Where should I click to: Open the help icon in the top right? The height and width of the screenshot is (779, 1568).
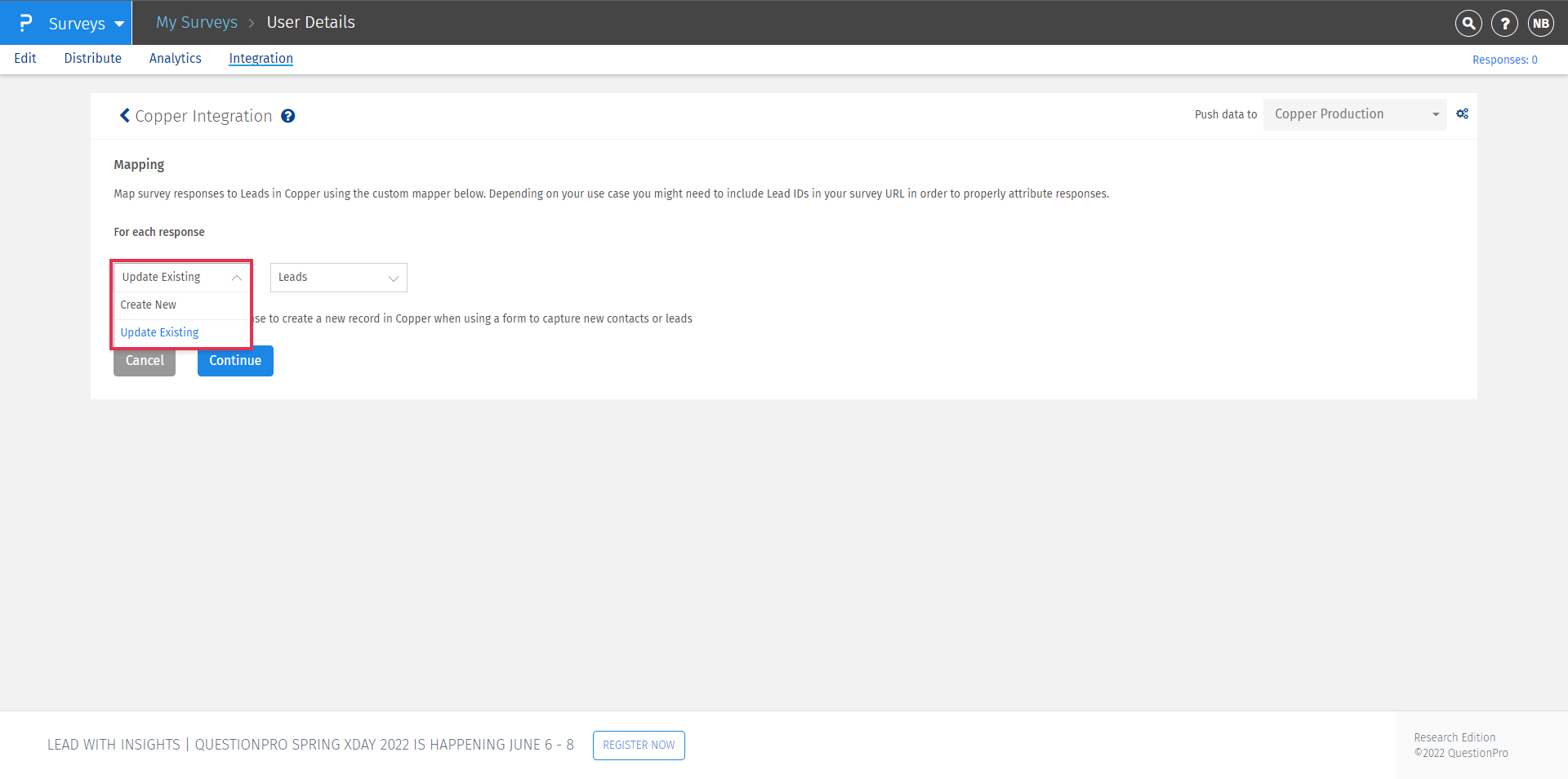[x=1504, y=23]
